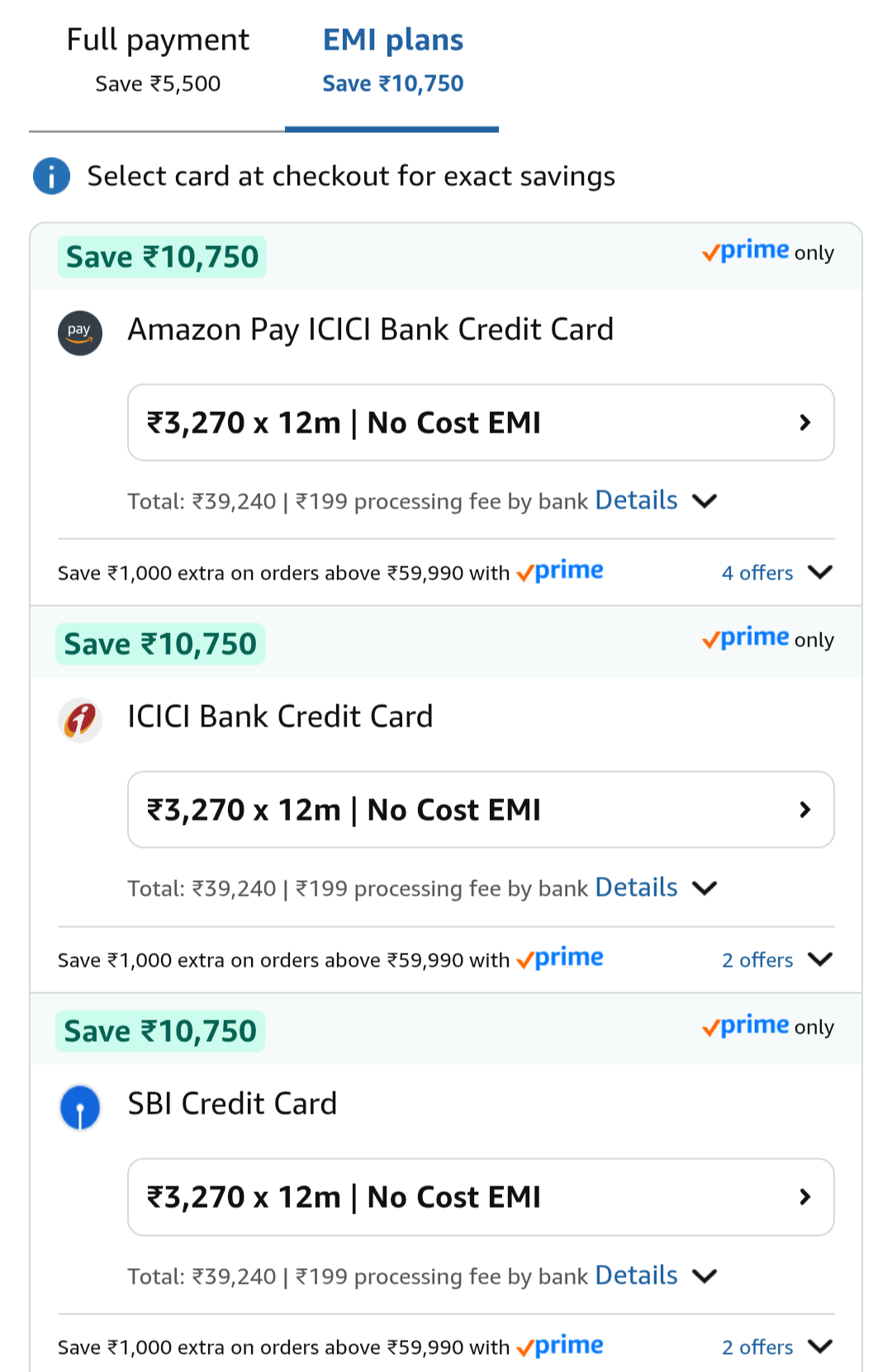Screen dimensions: 892x1372
Task: Switch to the Full payment tab
Action: coord(157,61)
